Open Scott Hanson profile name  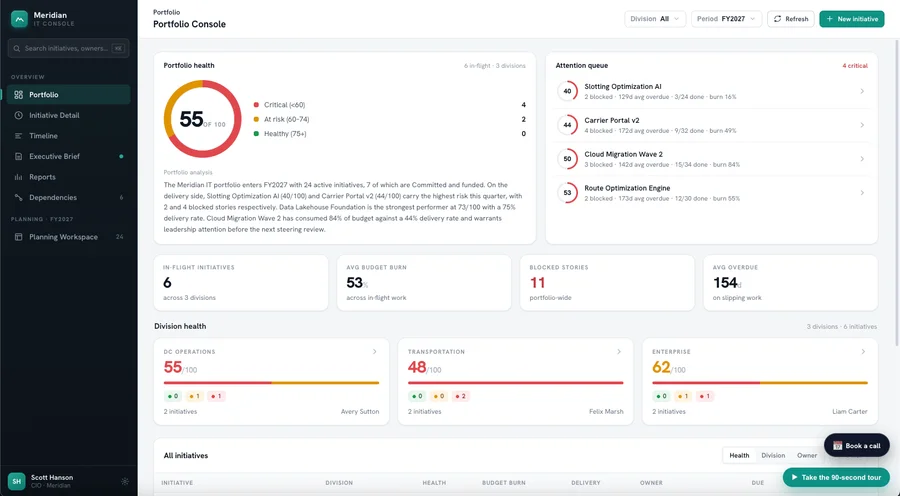[x=52, y=477]
